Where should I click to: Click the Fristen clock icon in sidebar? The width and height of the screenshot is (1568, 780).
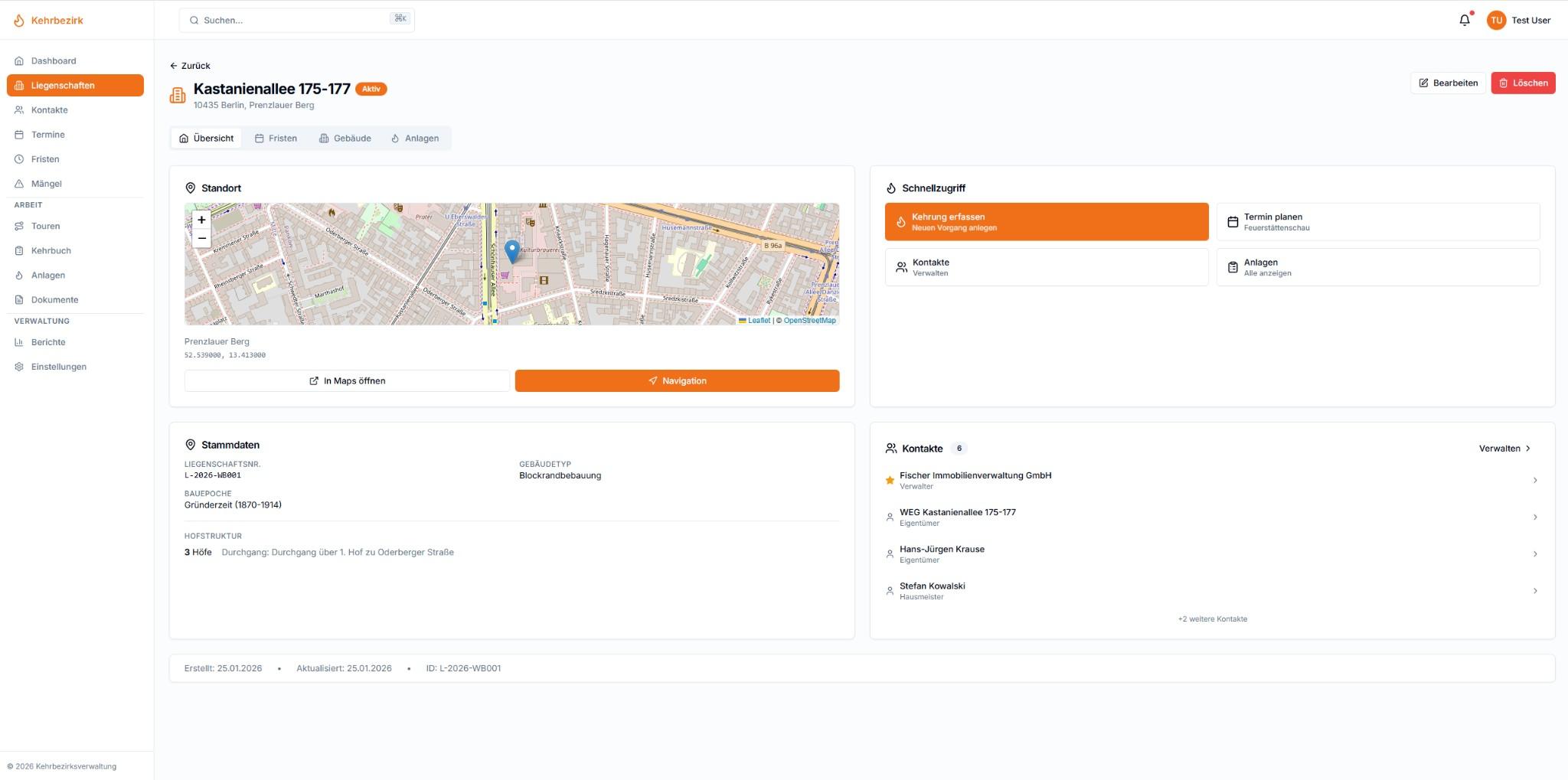point(19,158)
